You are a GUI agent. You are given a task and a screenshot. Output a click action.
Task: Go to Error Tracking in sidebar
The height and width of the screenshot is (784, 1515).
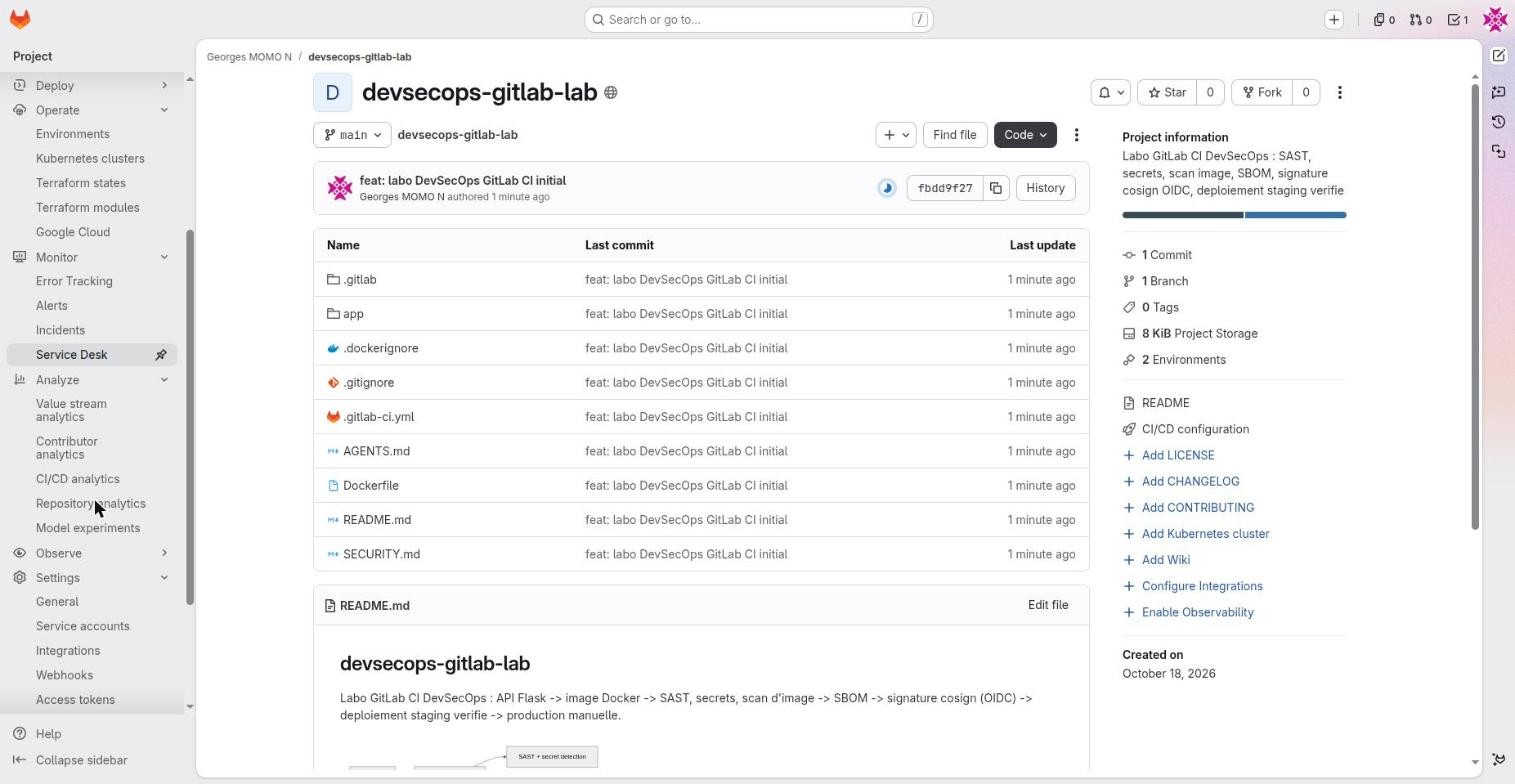(74, 282)
